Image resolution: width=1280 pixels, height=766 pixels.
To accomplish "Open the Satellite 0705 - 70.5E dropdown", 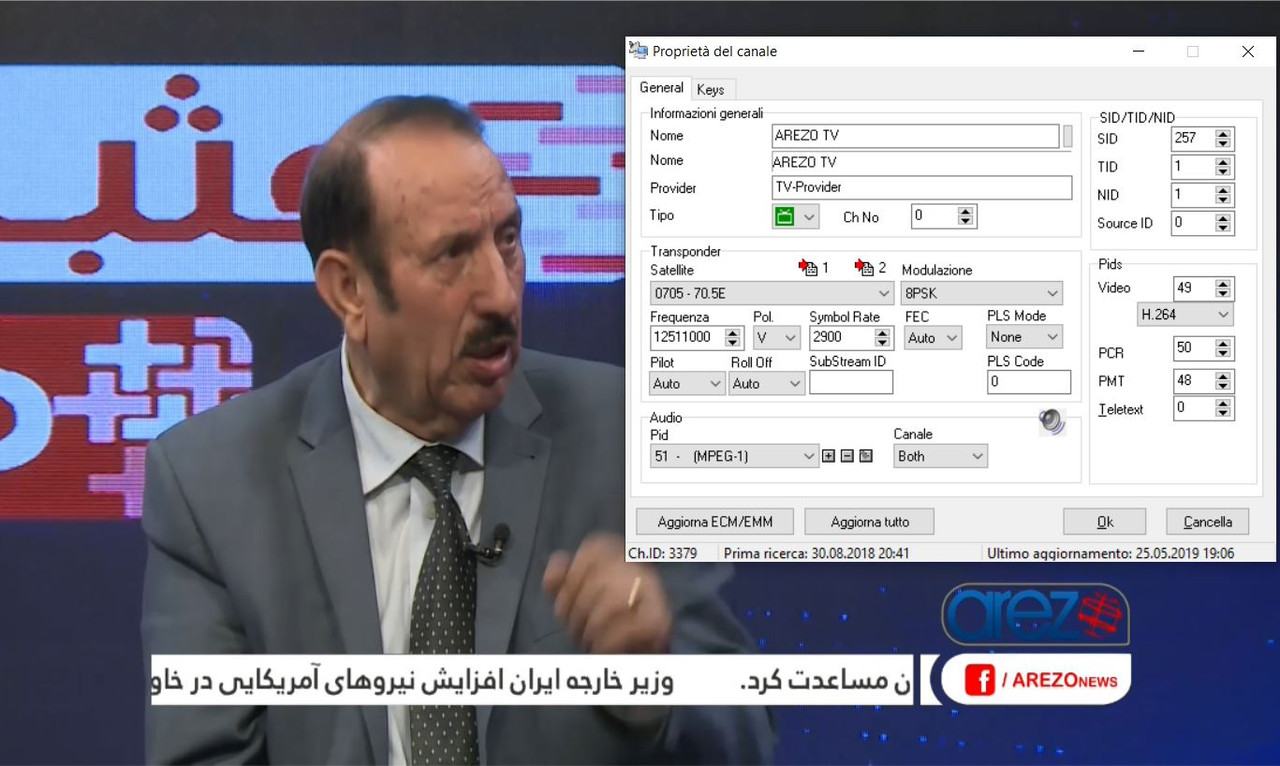I will 771,294.
